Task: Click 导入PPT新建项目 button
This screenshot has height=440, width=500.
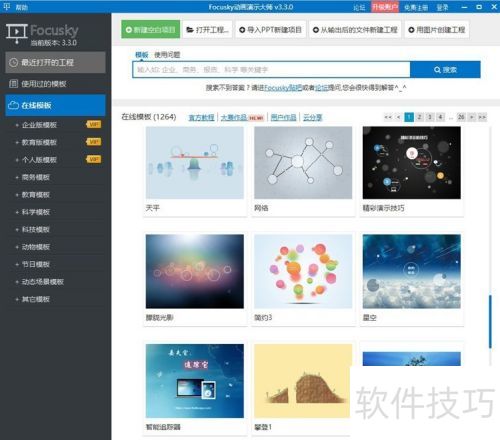Action: (271, 30)
